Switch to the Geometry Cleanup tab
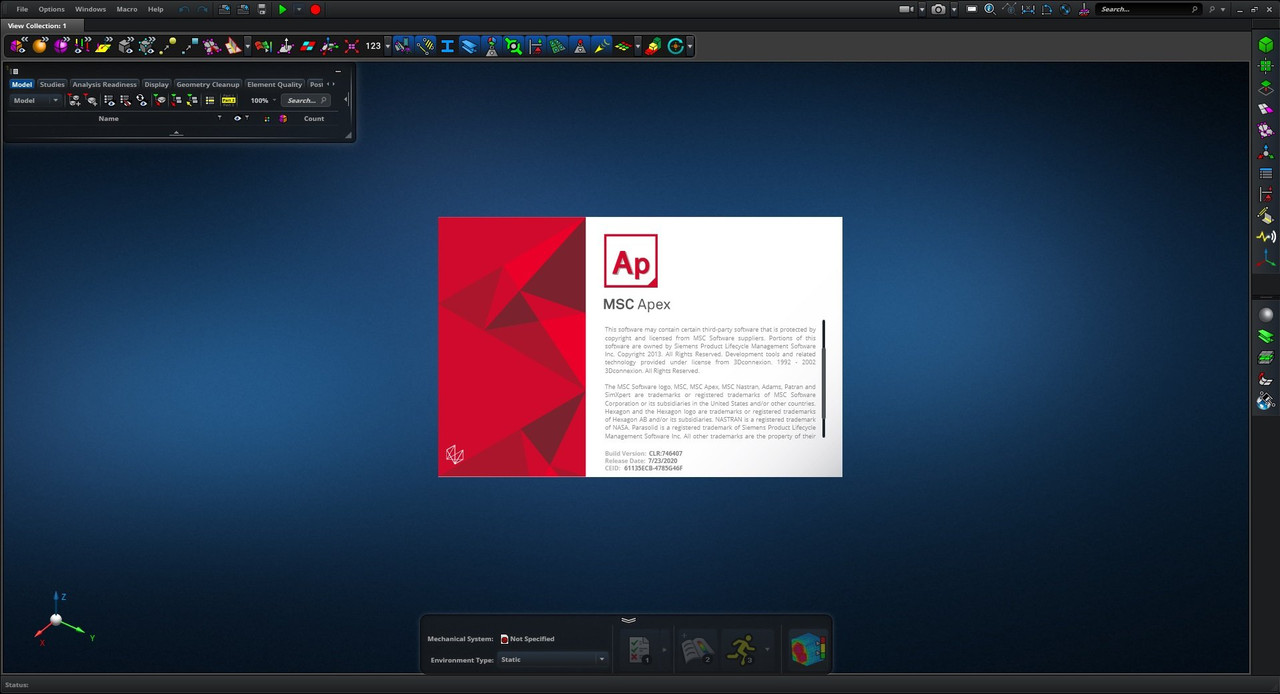The image size is (1280, 694). (208, 84)
